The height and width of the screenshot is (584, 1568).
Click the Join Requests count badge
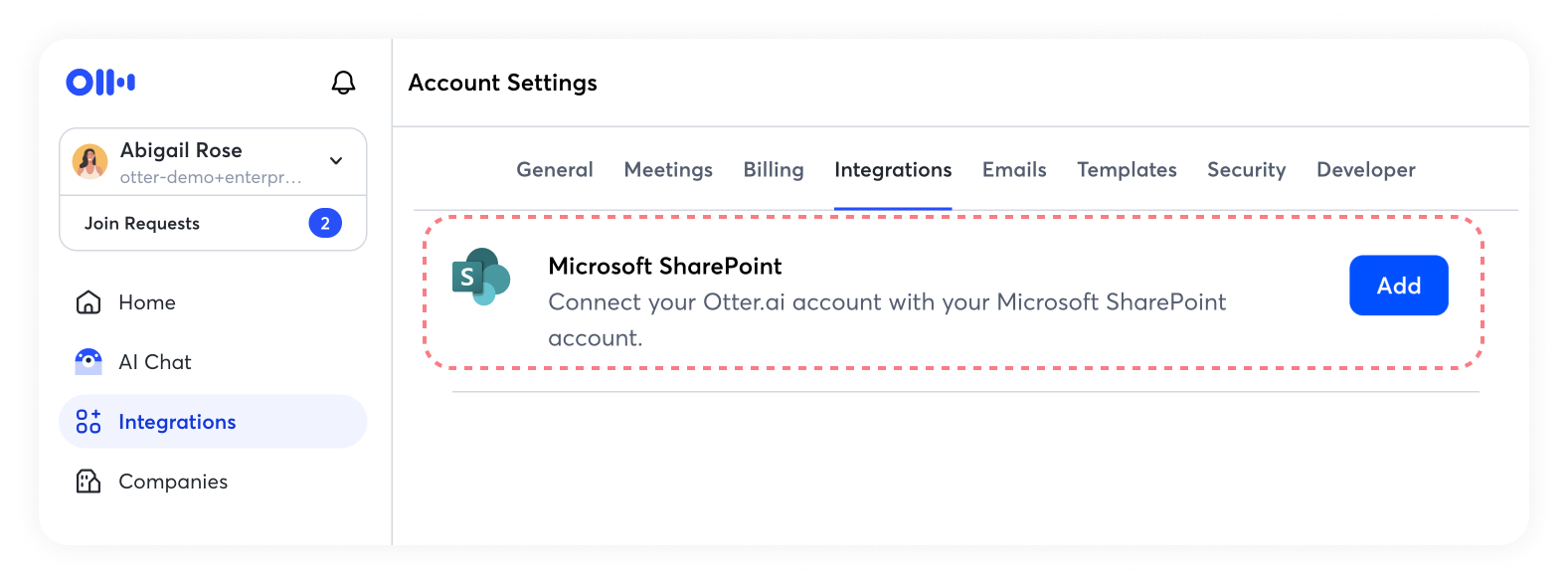tap(325, 223)
